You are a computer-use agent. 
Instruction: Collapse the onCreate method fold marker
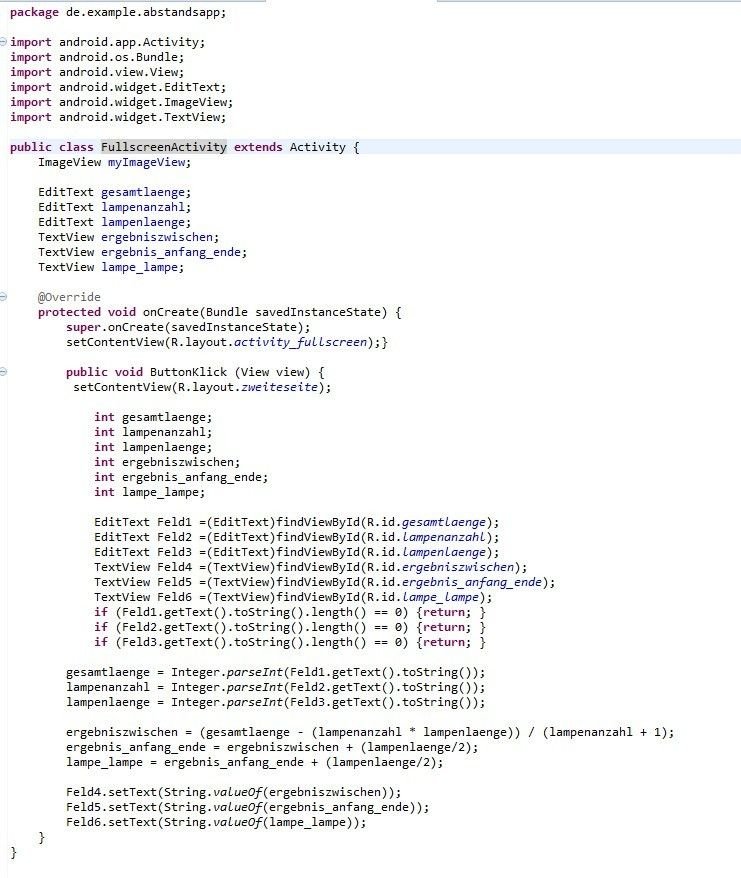(x=3, y=297)
